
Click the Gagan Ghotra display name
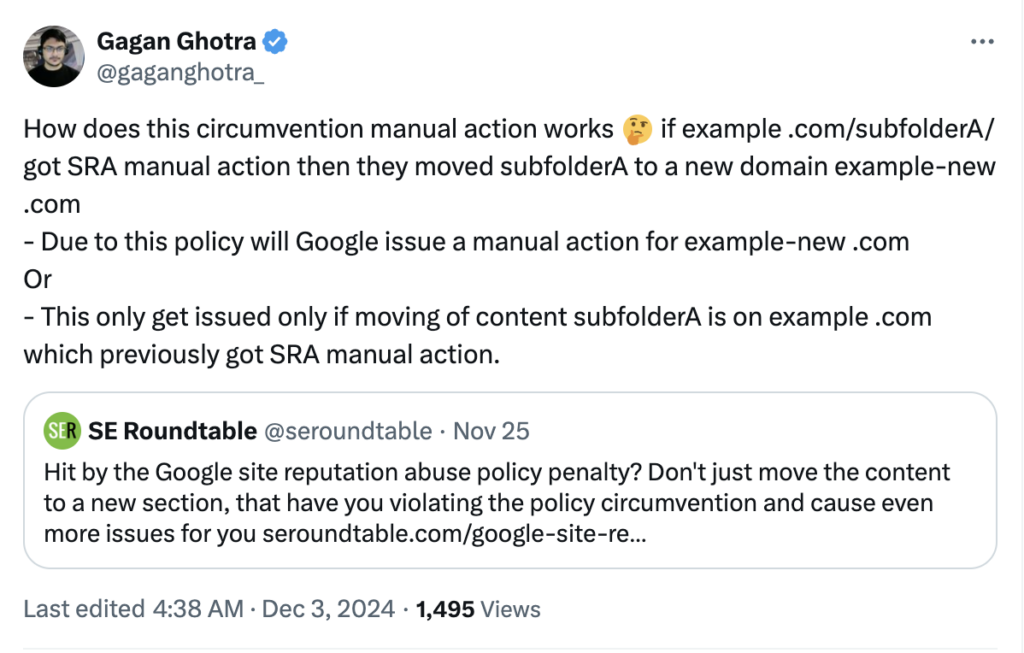coord(177,42)
